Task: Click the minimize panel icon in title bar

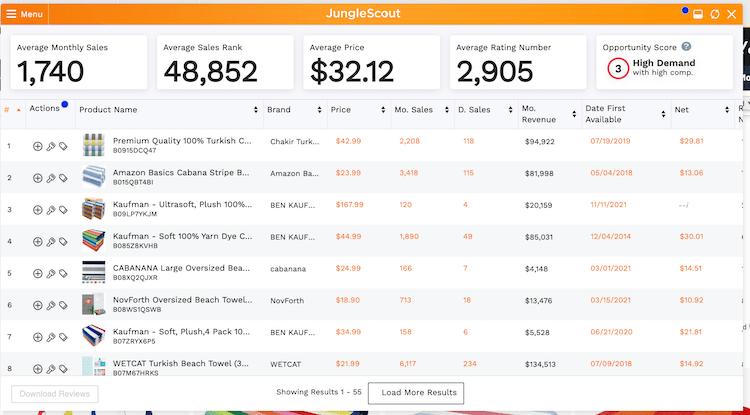Action: (x=698, y=14)
